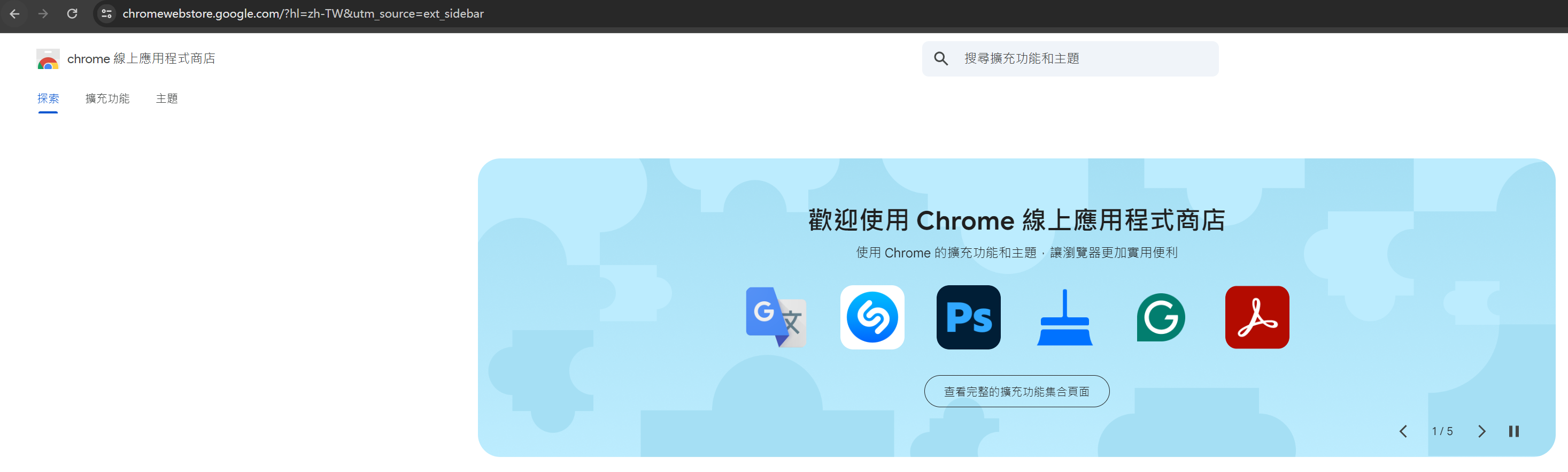Reload the page with refresh icon
The width and height of the screenshot is (1568, 472).
point(72,13)
